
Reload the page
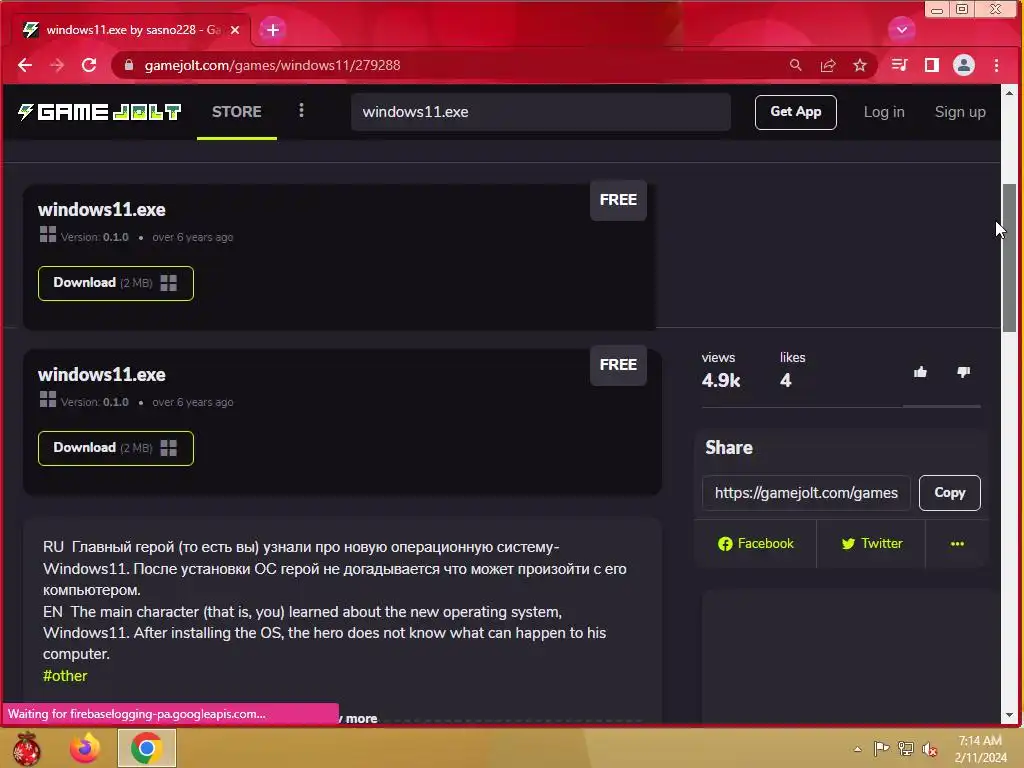[x=89, y=65]
